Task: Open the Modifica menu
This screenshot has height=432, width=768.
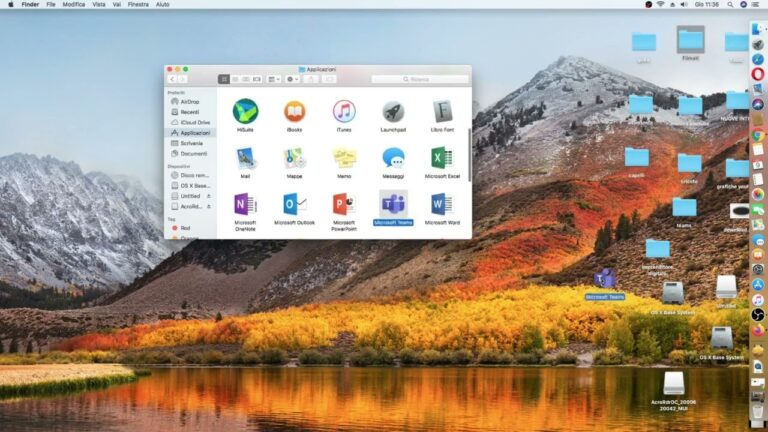Action: pos(74,4)
